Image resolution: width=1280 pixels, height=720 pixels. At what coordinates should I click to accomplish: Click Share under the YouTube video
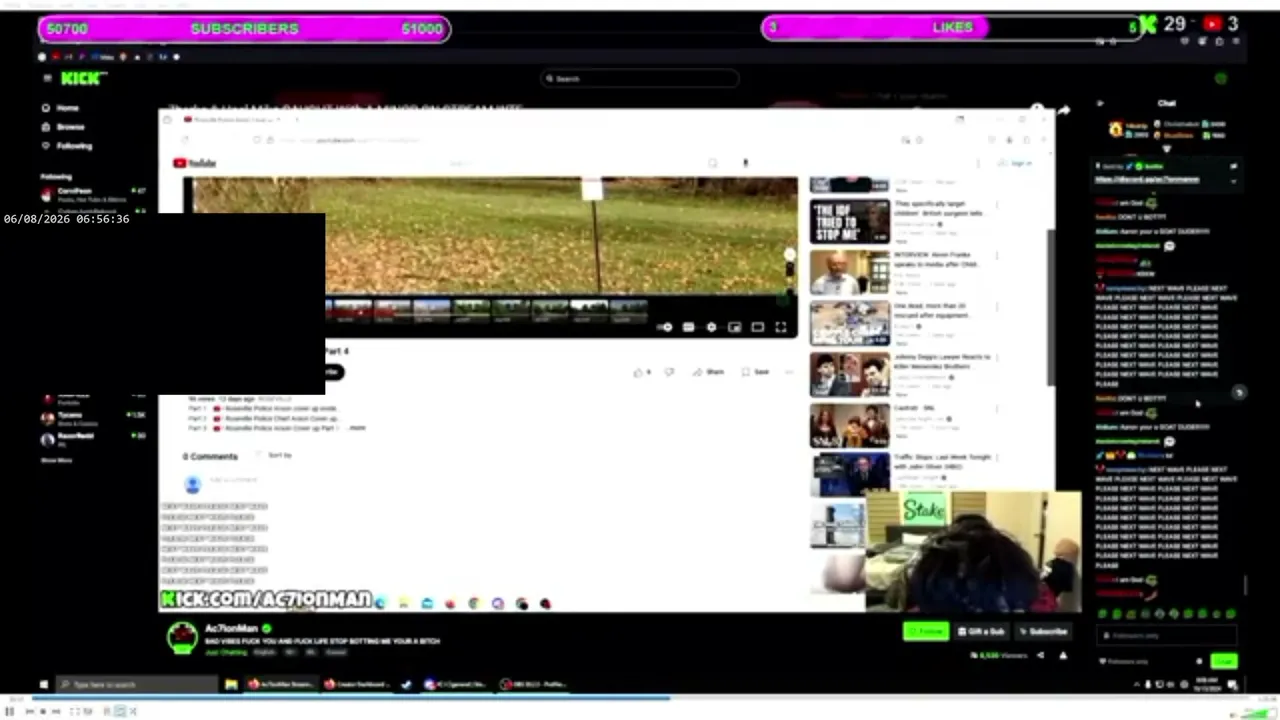(x=709, y=372)
